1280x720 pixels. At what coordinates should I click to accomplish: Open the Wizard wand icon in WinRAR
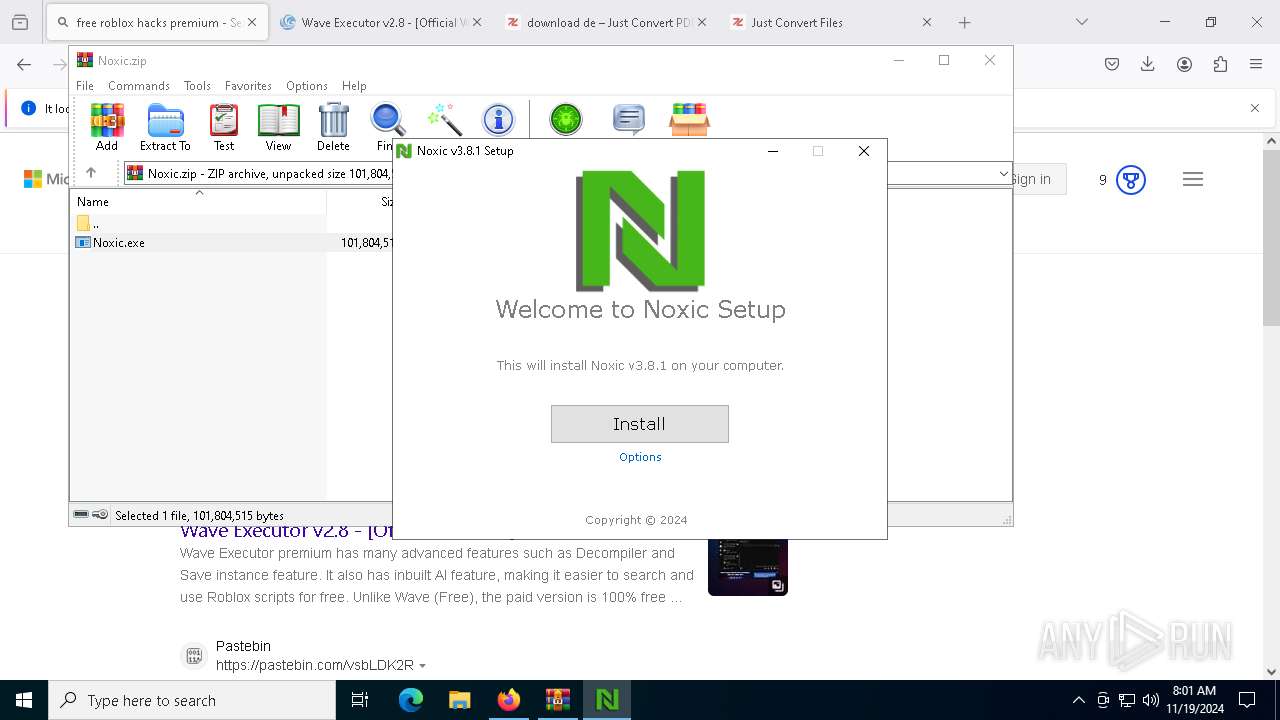(x=443, y=119)
